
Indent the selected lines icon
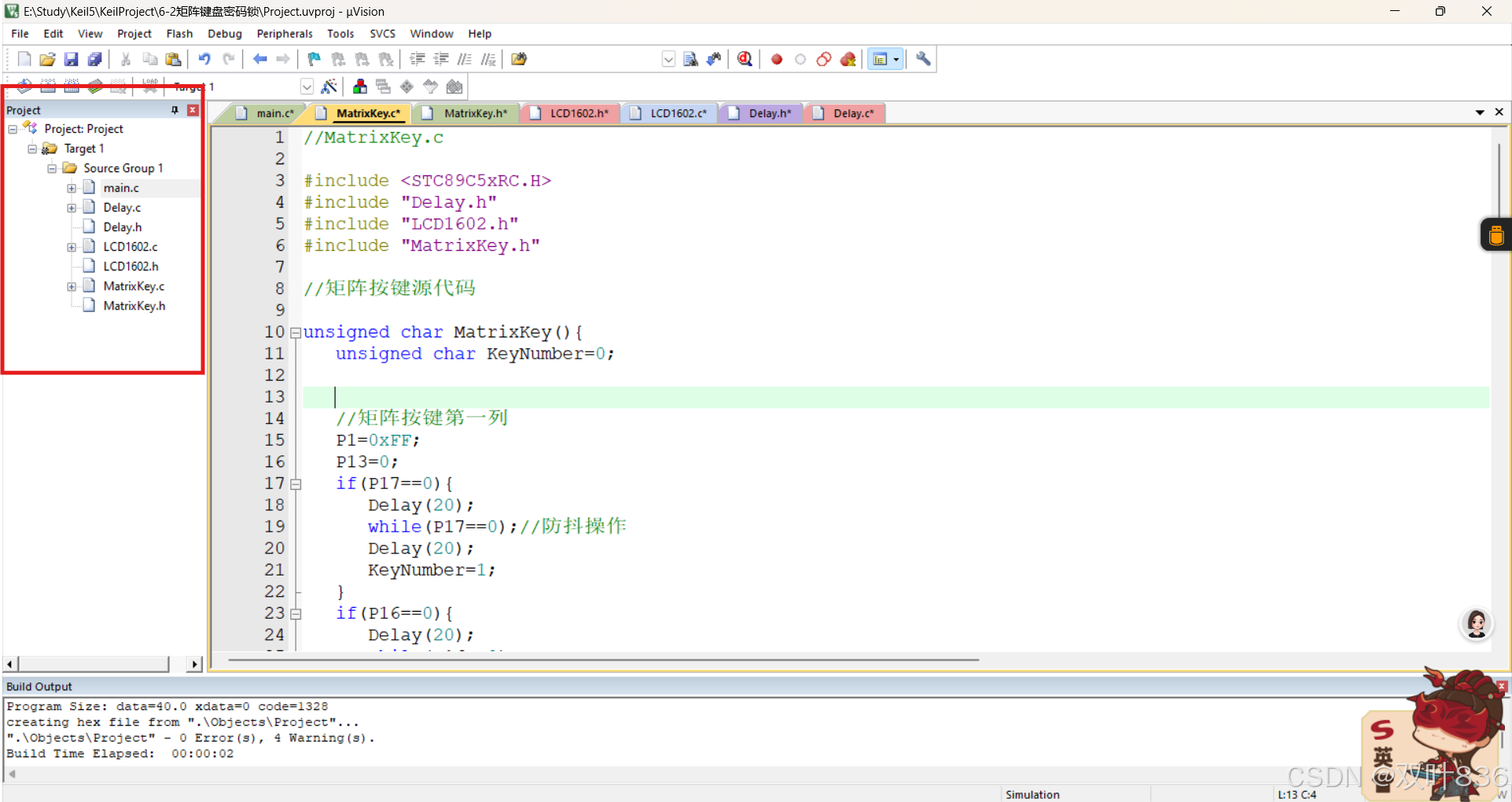pos(418,59)
